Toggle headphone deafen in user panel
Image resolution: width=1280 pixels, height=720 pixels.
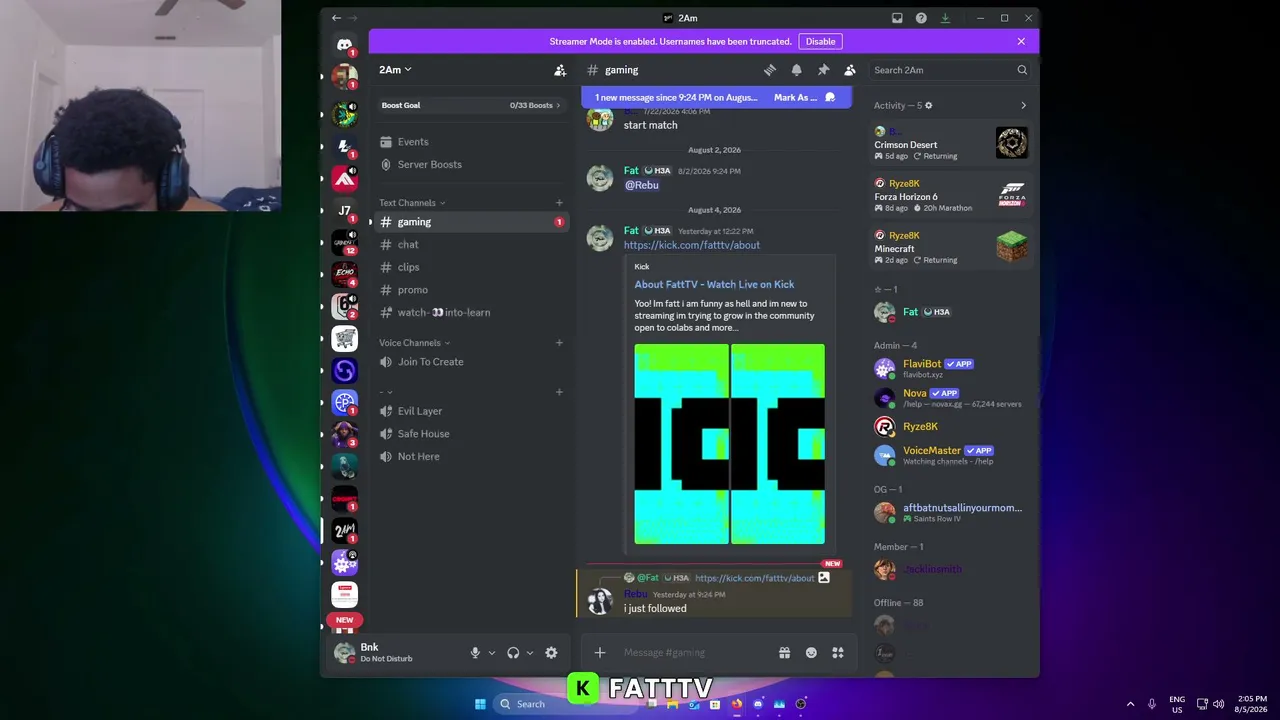pos(513,653)
